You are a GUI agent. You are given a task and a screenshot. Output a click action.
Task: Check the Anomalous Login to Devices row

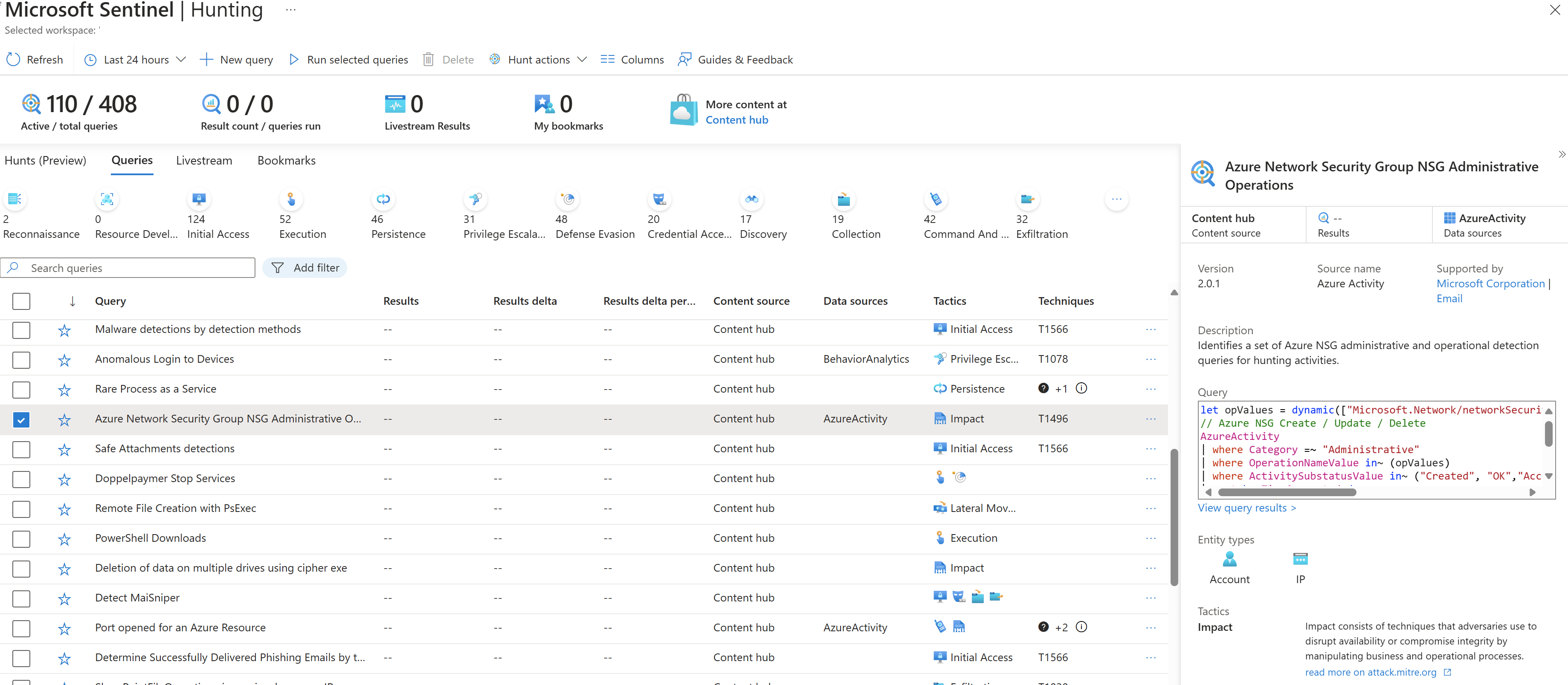tap(21, 359)
